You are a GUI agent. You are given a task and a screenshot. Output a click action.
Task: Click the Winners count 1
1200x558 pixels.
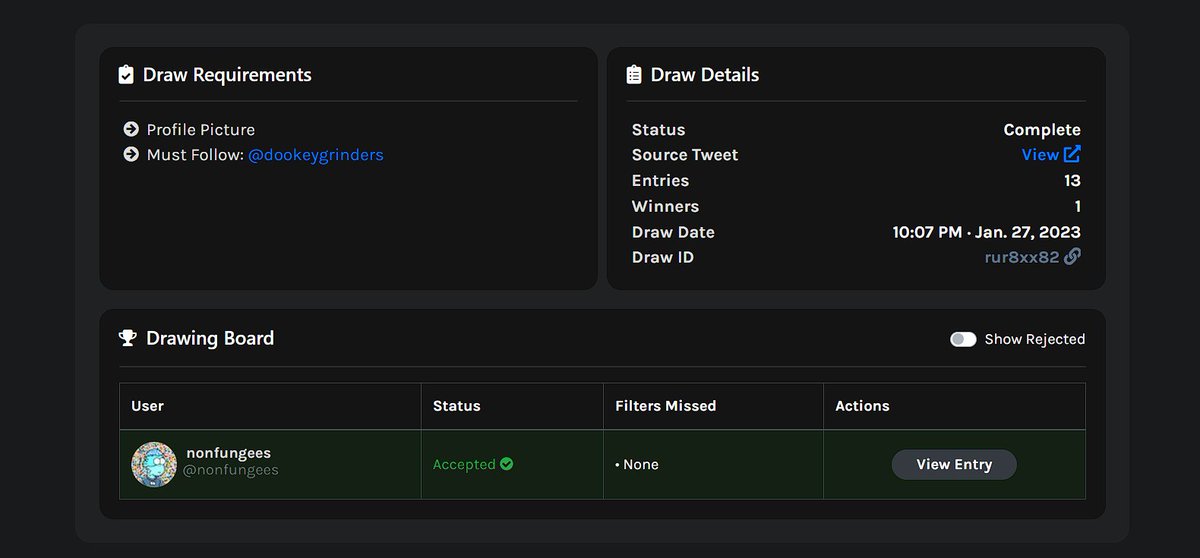coord(1077,206)
